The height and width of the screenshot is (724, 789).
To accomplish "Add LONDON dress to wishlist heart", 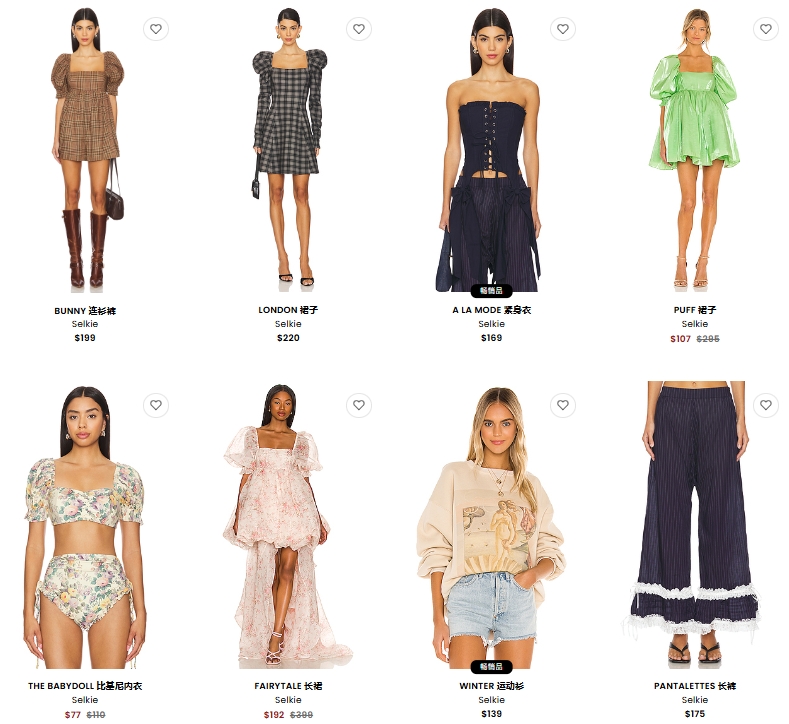I will click(x=359, y=29).
